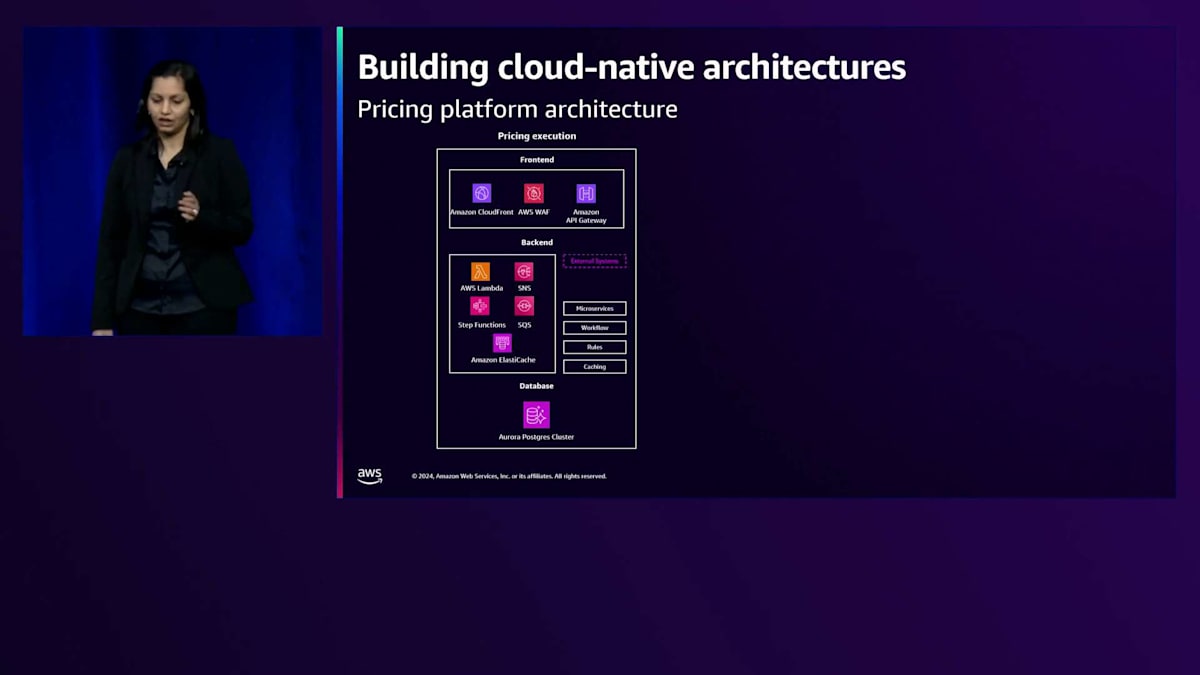Click the Amazon API Gateway icon
1200x675 pixels.
click(586, 193)
